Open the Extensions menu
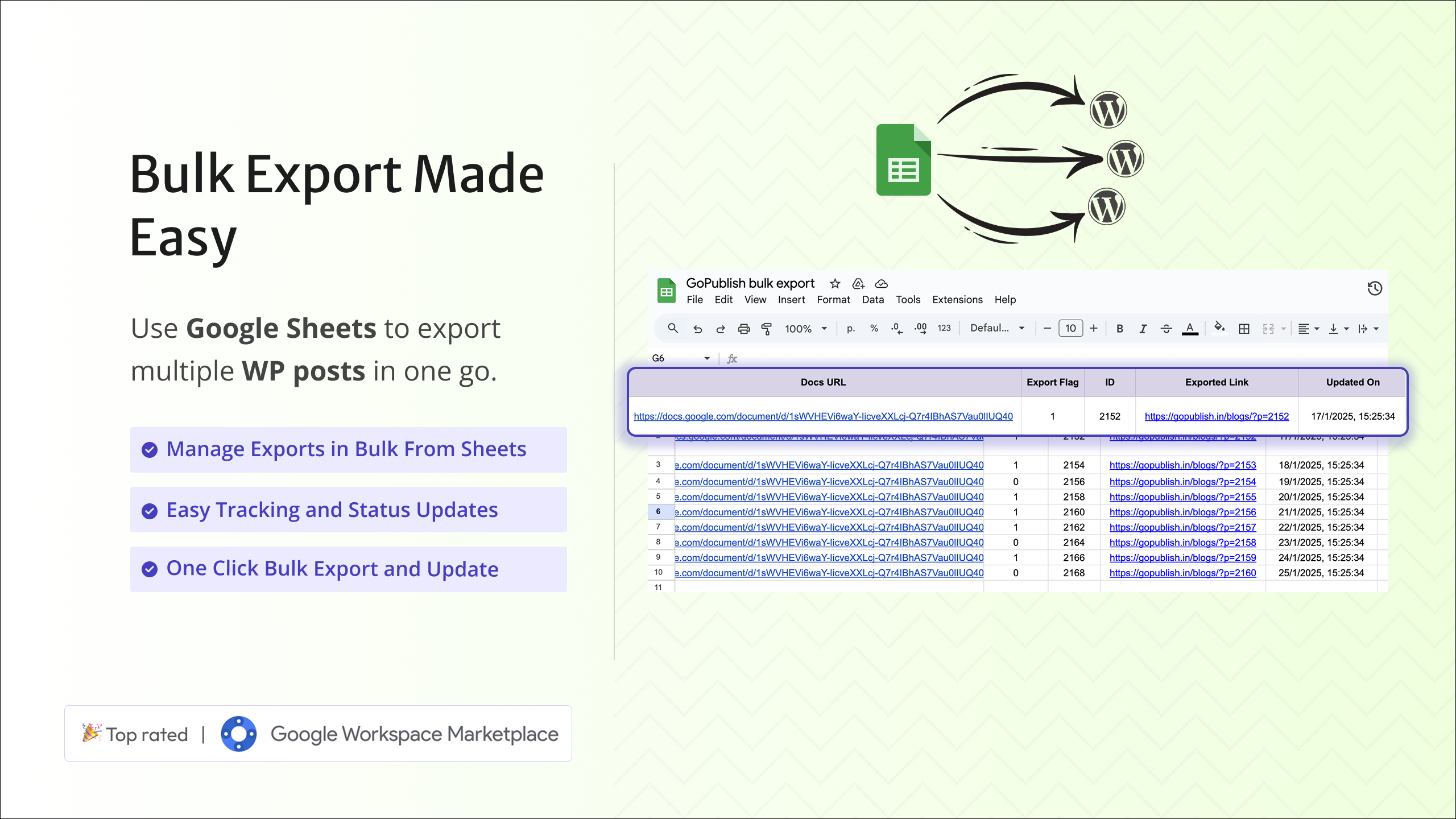Screen dimensions: 1456x819 957,300
